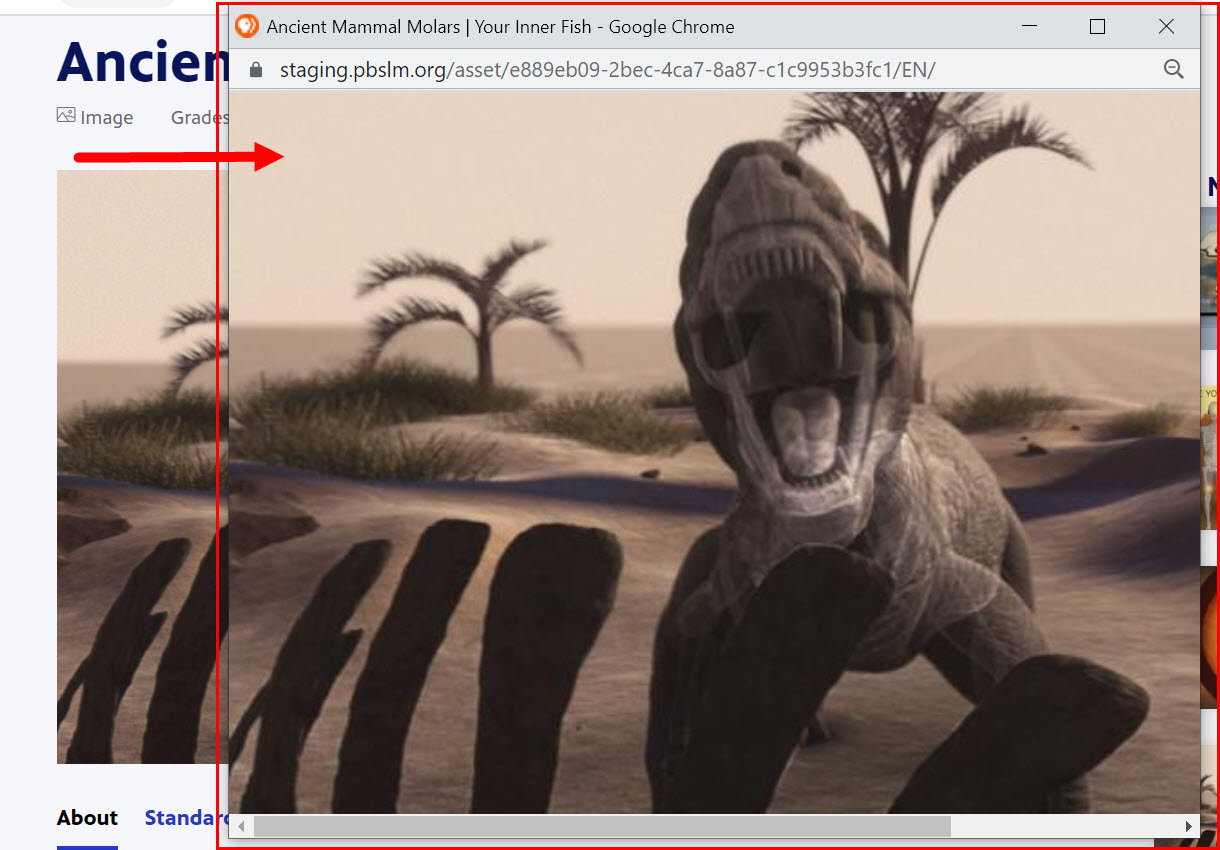
Task: Click the Image type icon on background page
Action: coord(66,116)
